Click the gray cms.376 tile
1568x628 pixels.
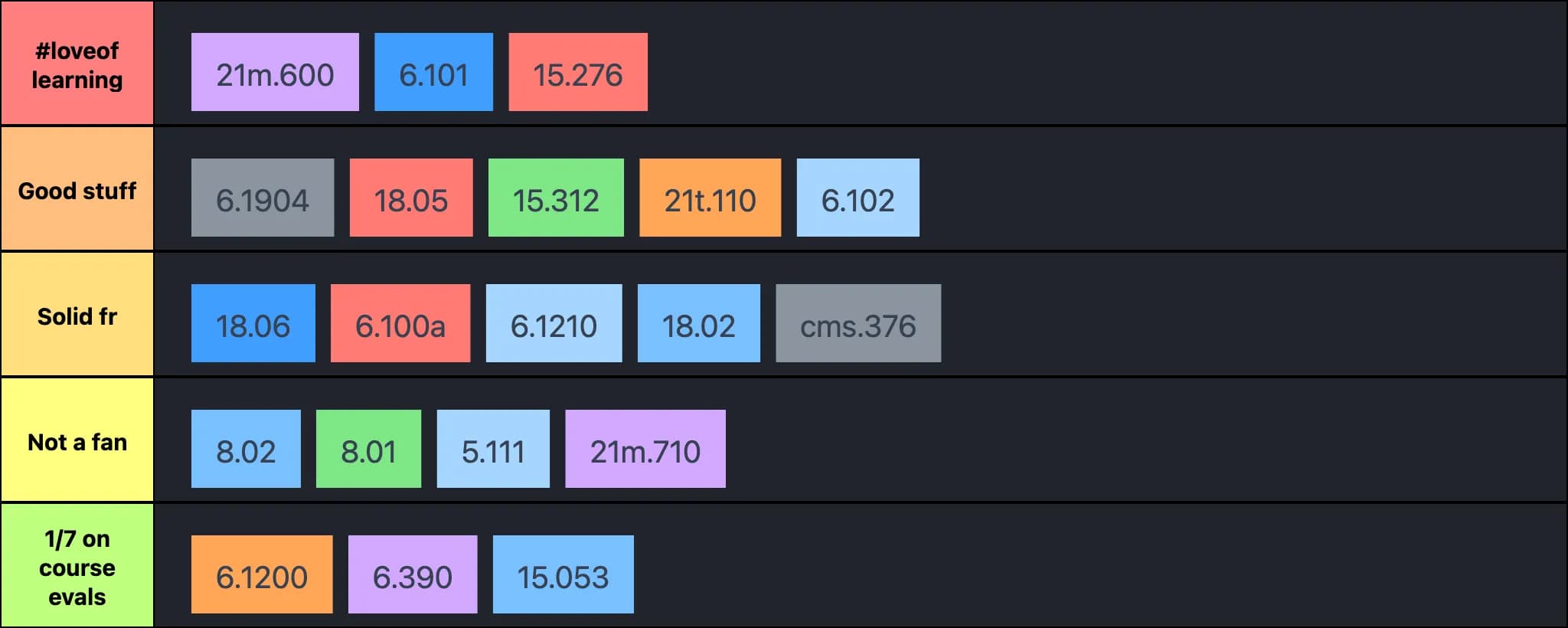click(858, 323)
